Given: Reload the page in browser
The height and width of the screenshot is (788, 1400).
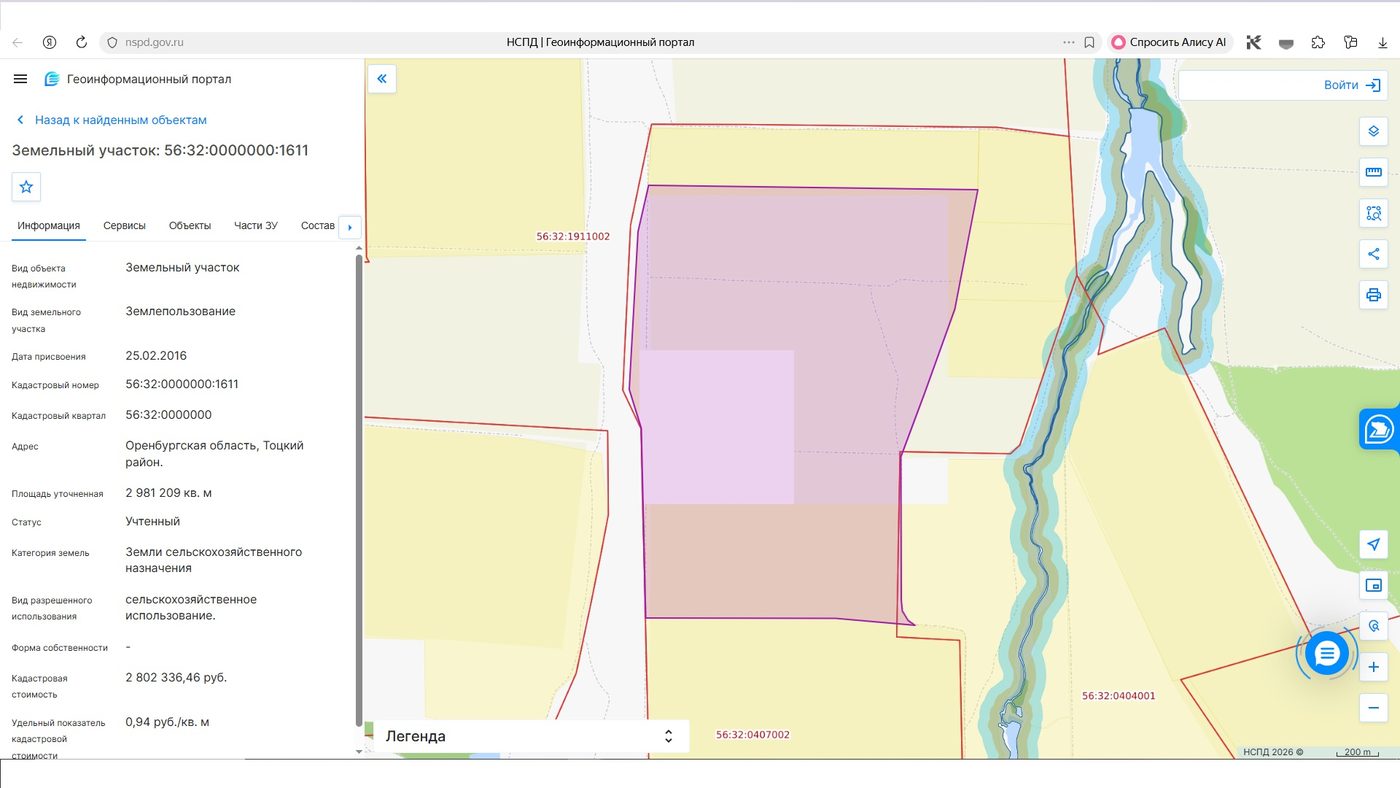Looking at the screenshot, I should 81,43.
